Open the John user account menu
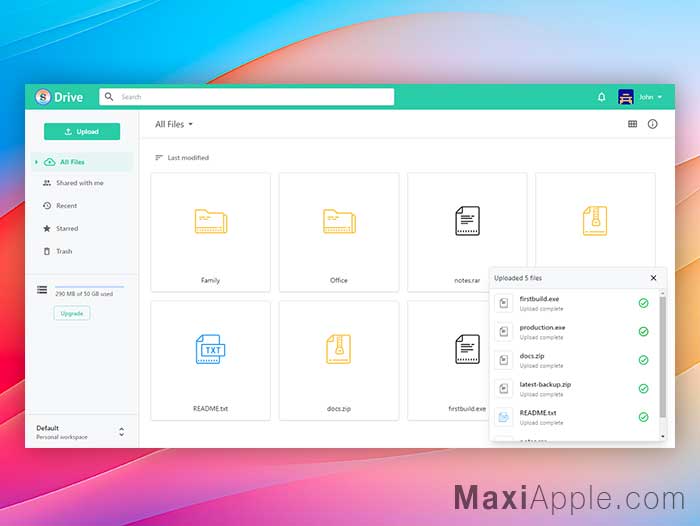The image size is (700, 526). point(640,97)
